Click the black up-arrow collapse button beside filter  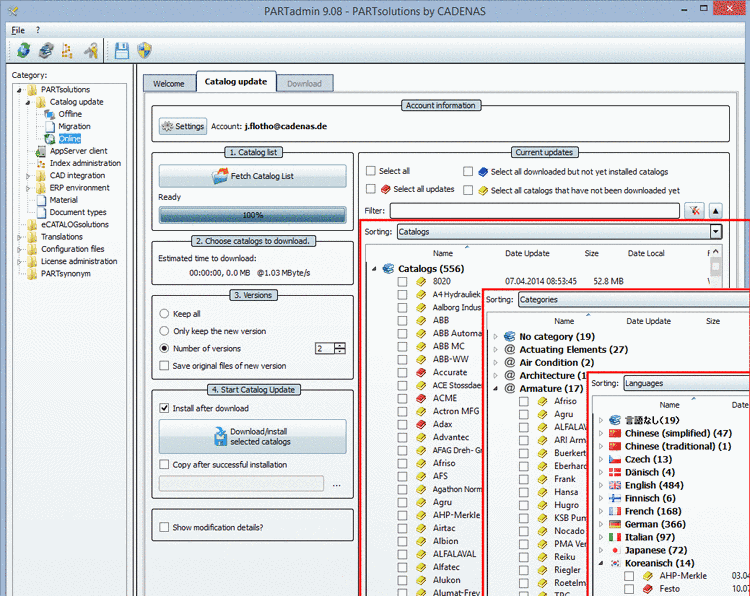tap(716, 210)
